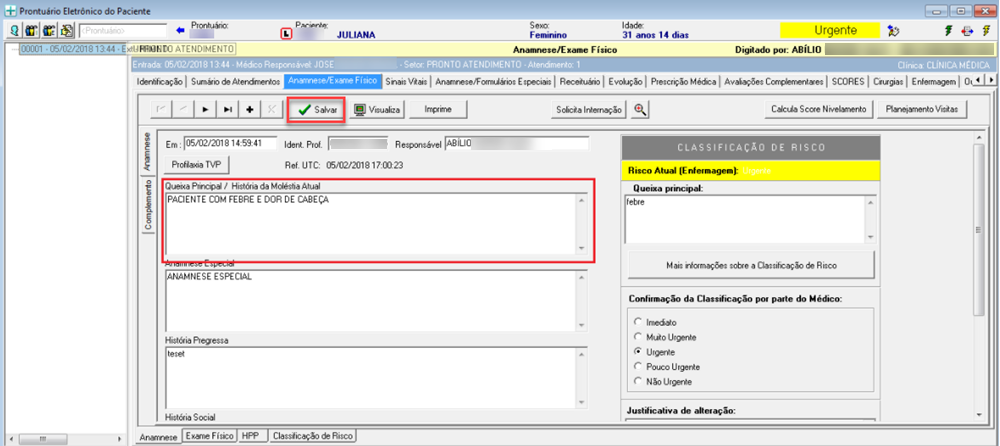Select the Pouco Urgente radio option
The height and width of the screenshot is (446, 1000).
637,367
